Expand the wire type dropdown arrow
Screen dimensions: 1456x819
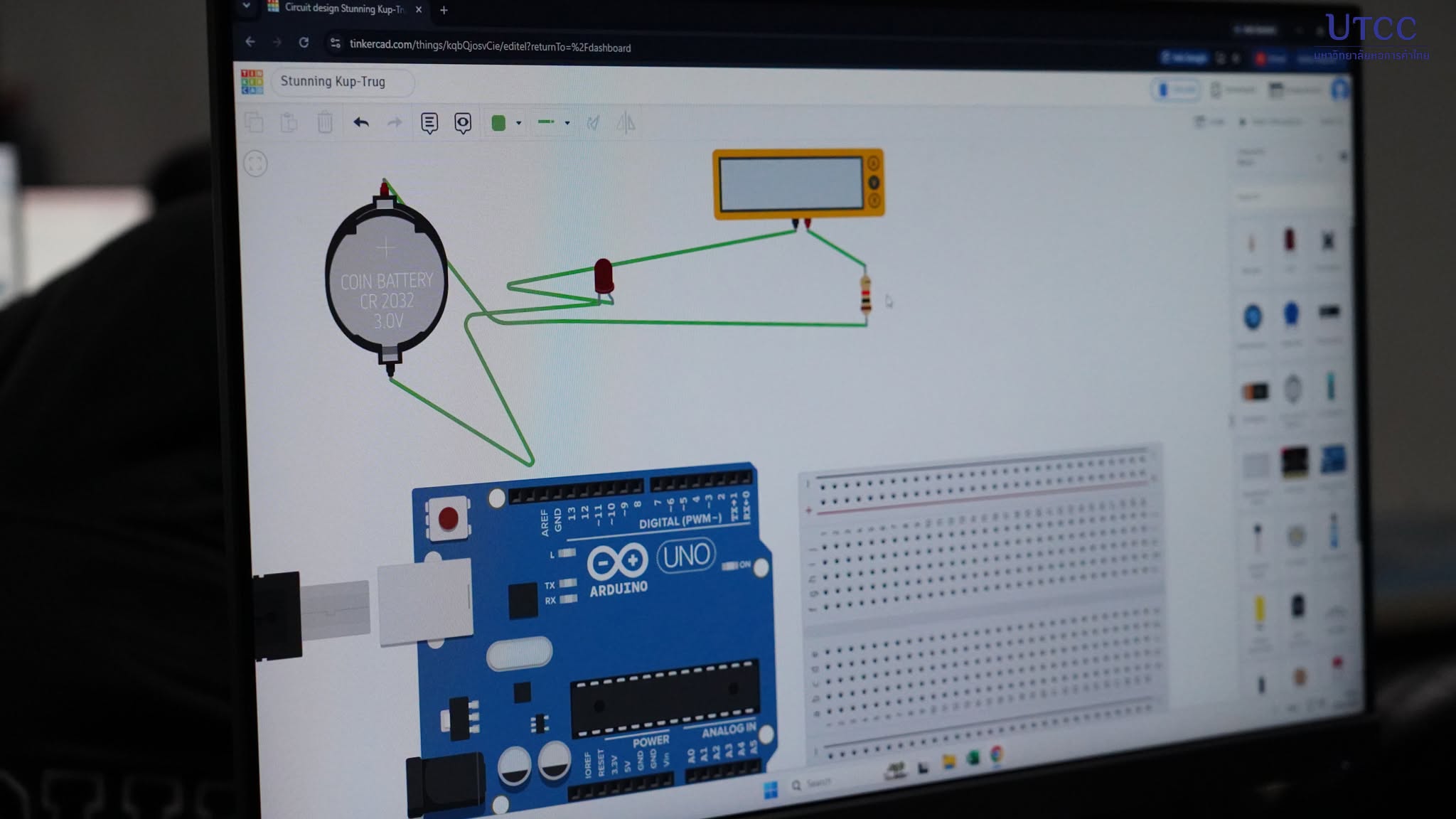[567, 123]
